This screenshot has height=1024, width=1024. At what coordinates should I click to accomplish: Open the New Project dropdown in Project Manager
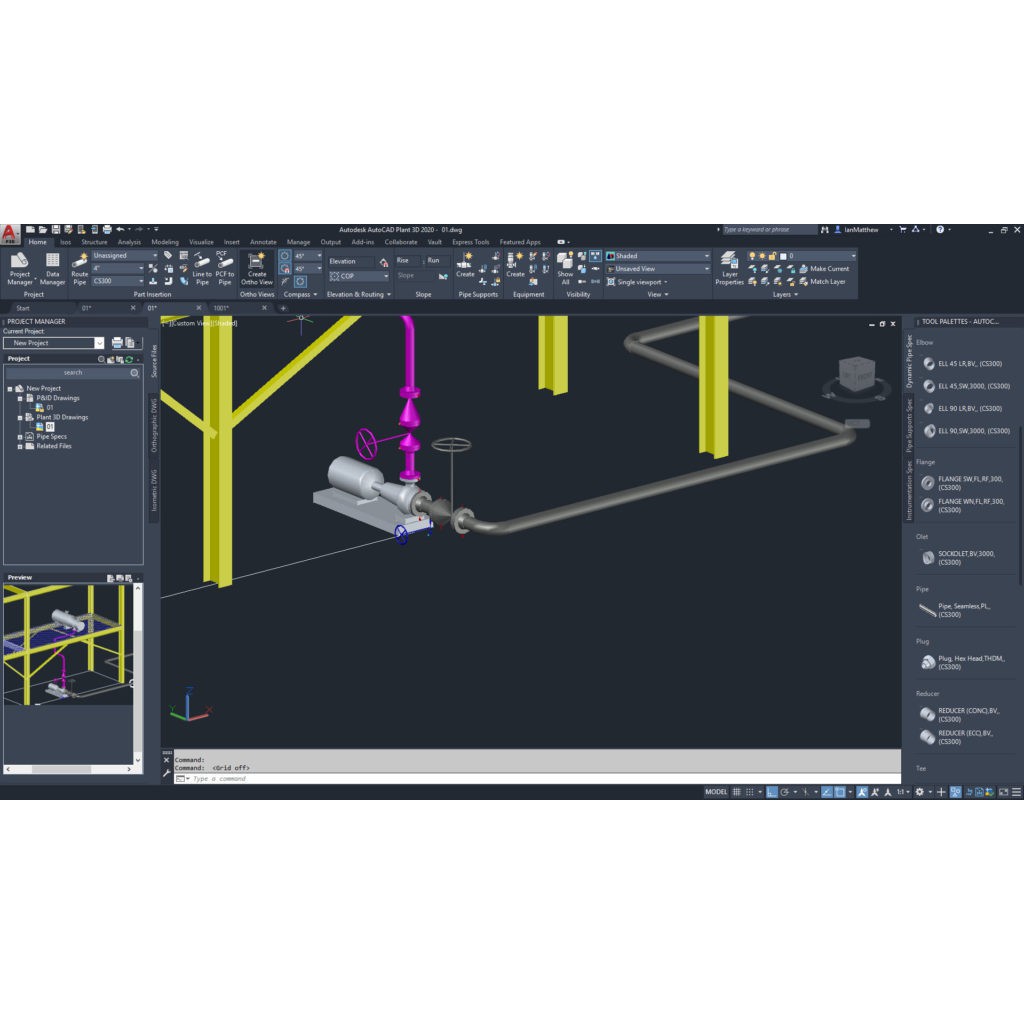tap(98, 343)
